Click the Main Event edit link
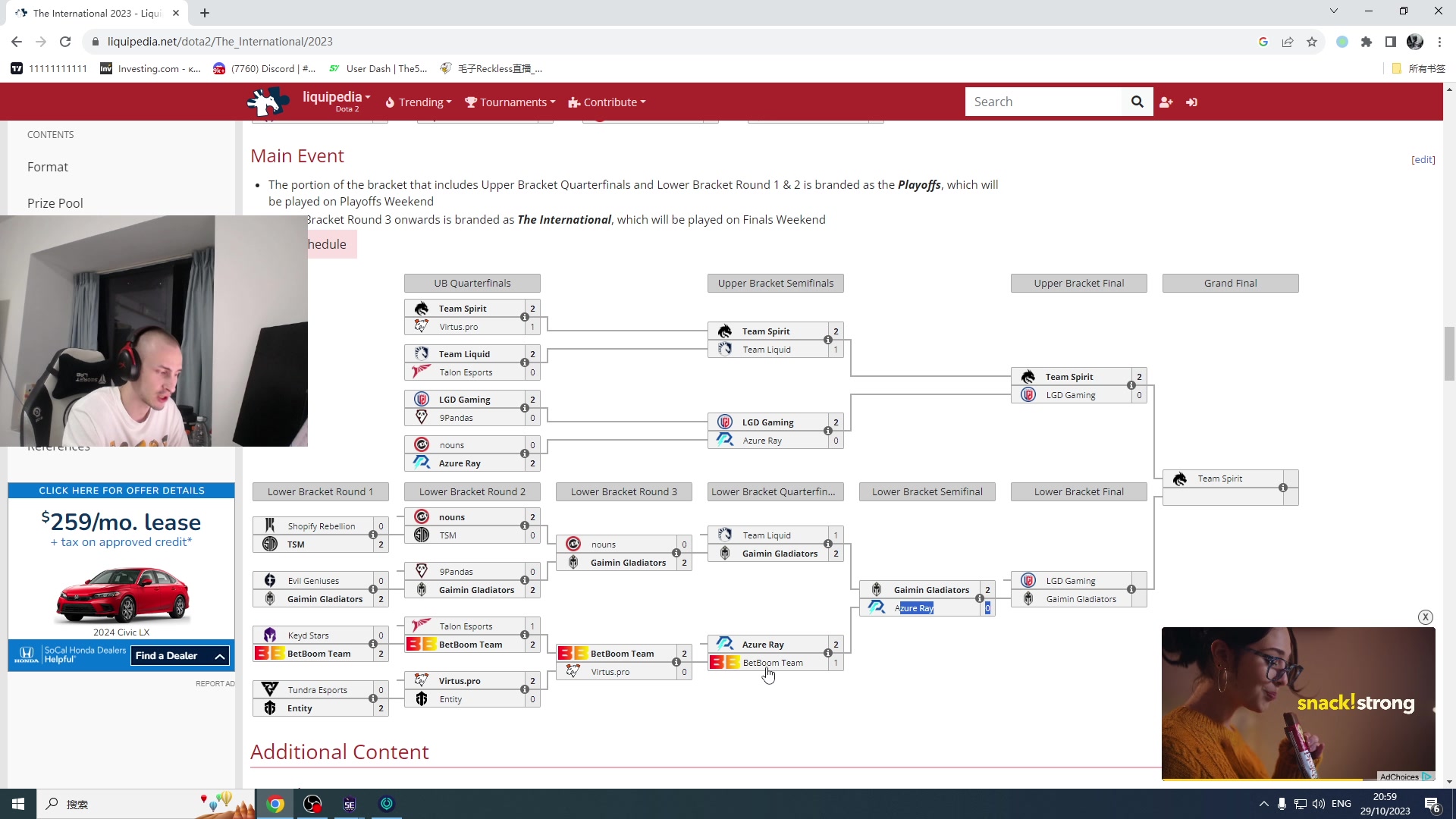Screen dimensions: 1456x819 [1423, 159]
